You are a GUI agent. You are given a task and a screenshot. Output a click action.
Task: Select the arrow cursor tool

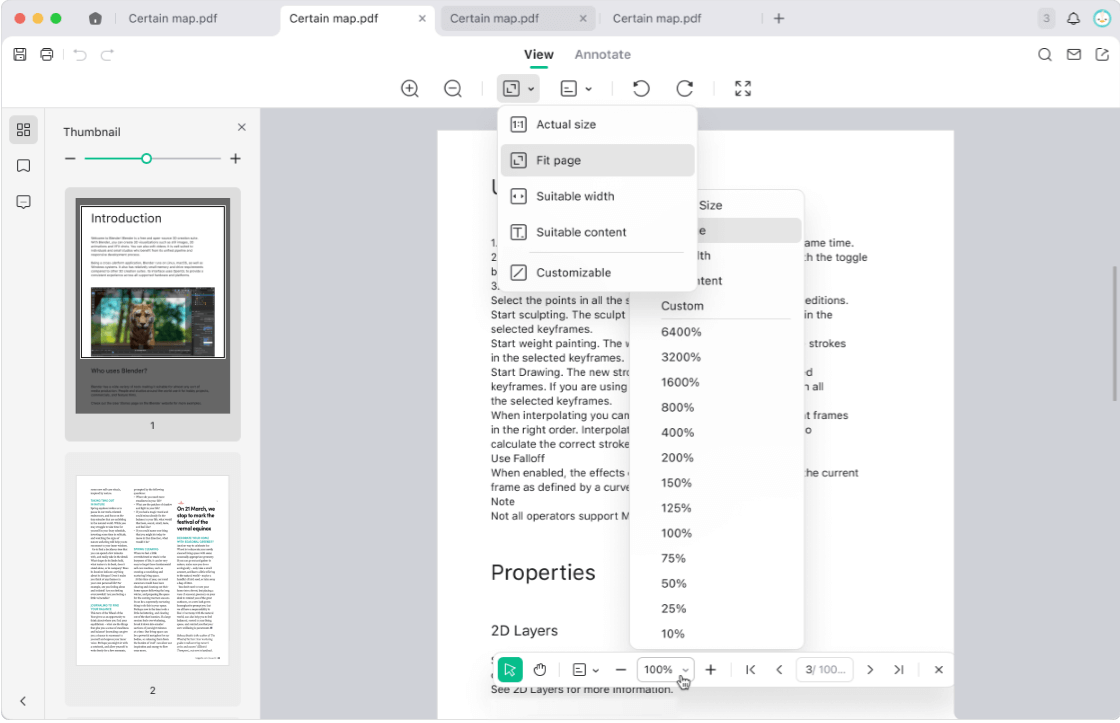click(x=510, y=669)
